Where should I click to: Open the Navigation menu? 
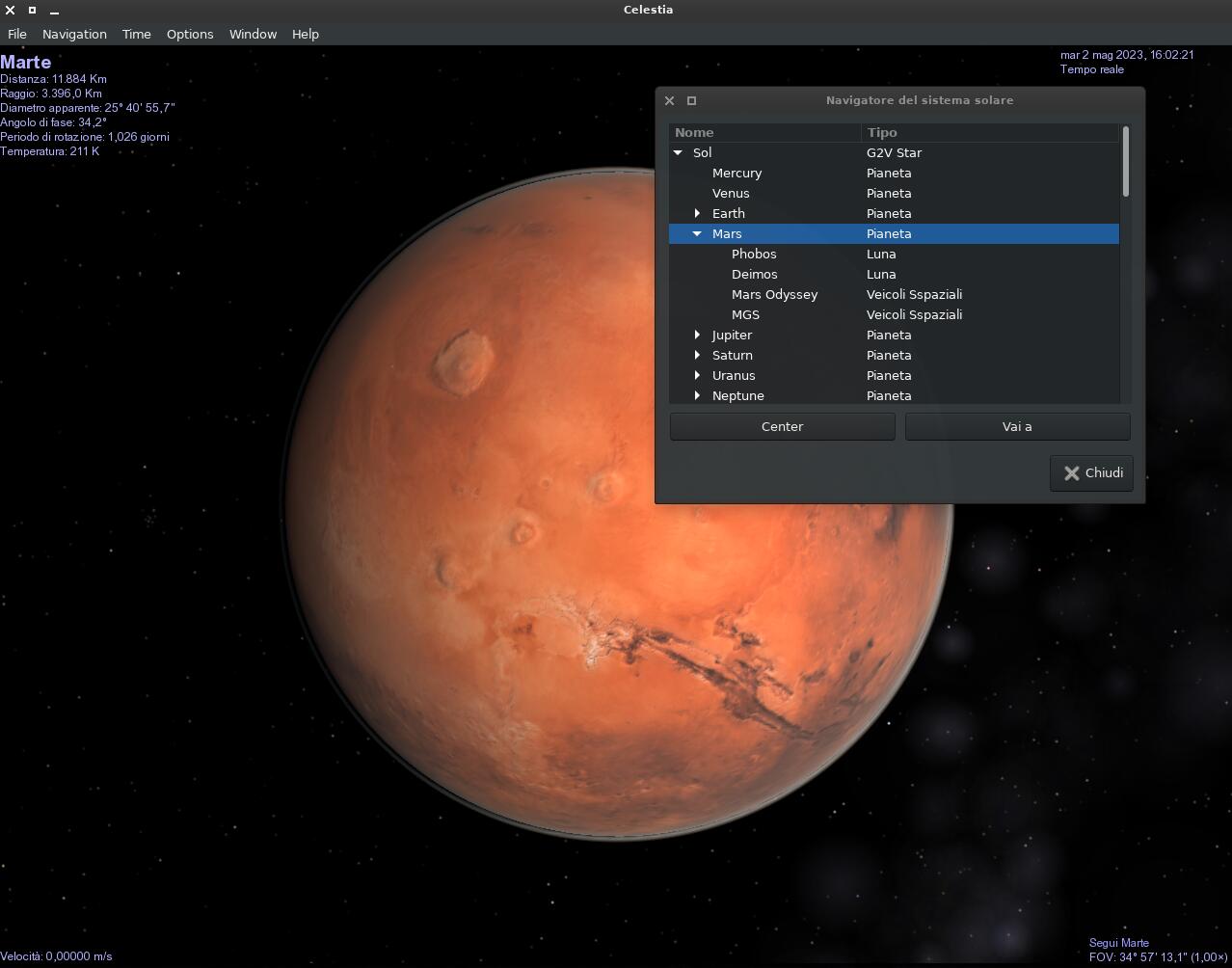[x=74, y=34]
